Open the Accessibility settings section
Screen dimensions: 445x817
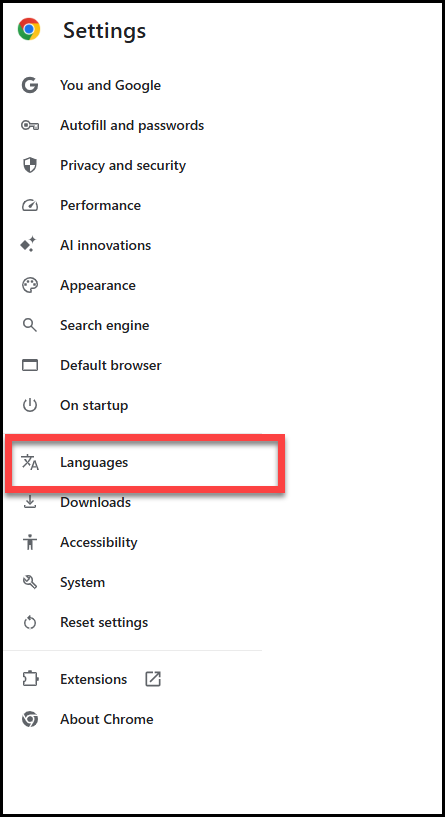pyautogui.click(x=98, y=542)
